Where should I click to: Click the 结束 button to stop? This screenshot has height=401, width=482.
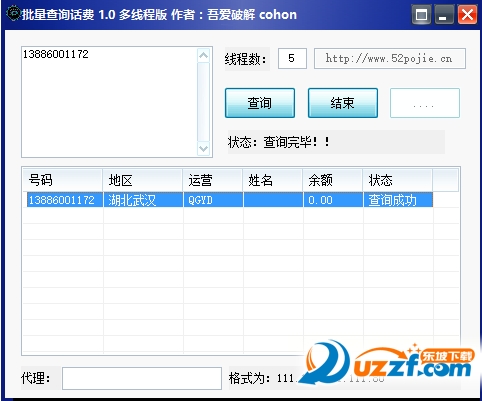343,103
